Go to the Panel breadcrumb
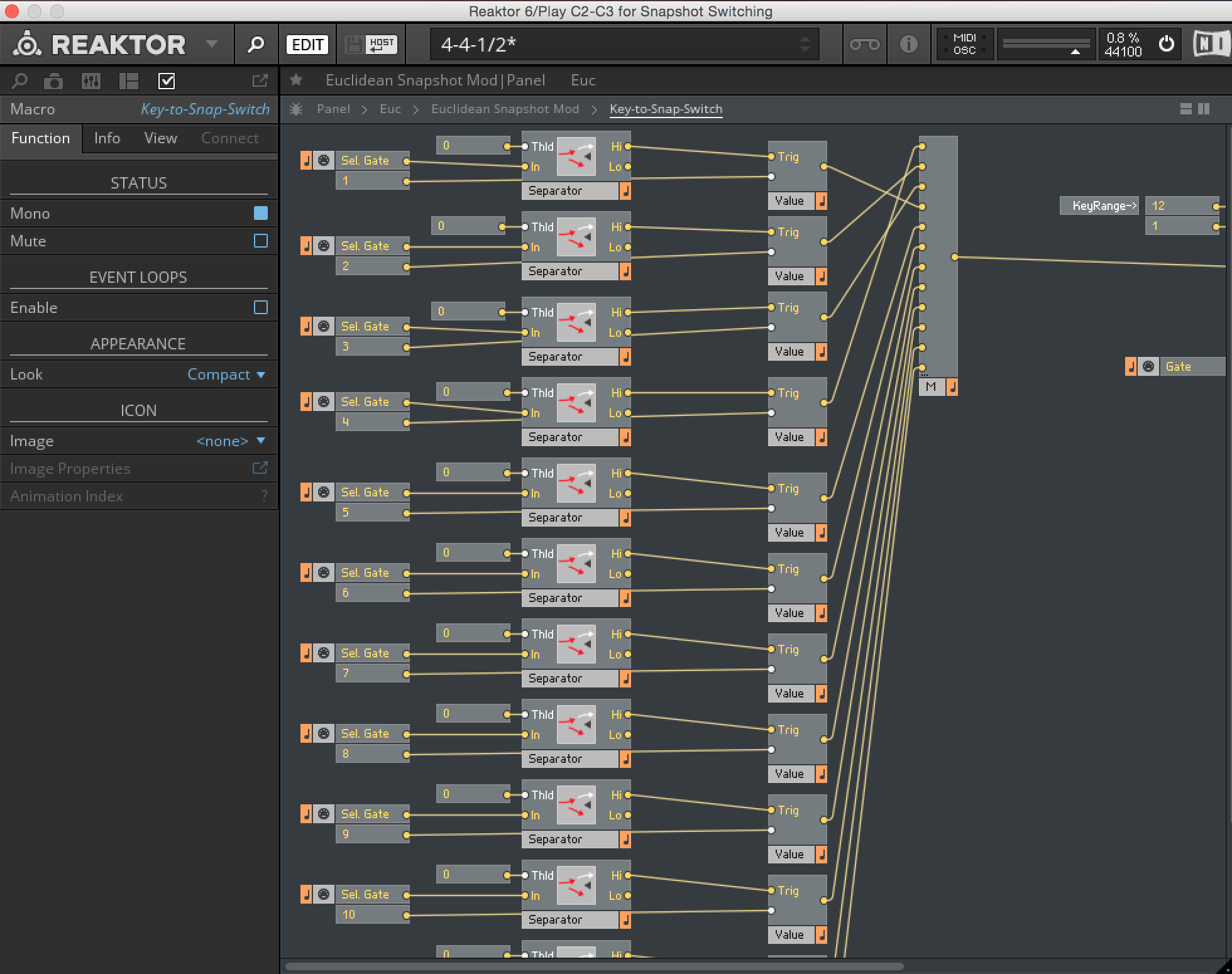This screenshot has height=974, width=1232. [x=333, y=109]
